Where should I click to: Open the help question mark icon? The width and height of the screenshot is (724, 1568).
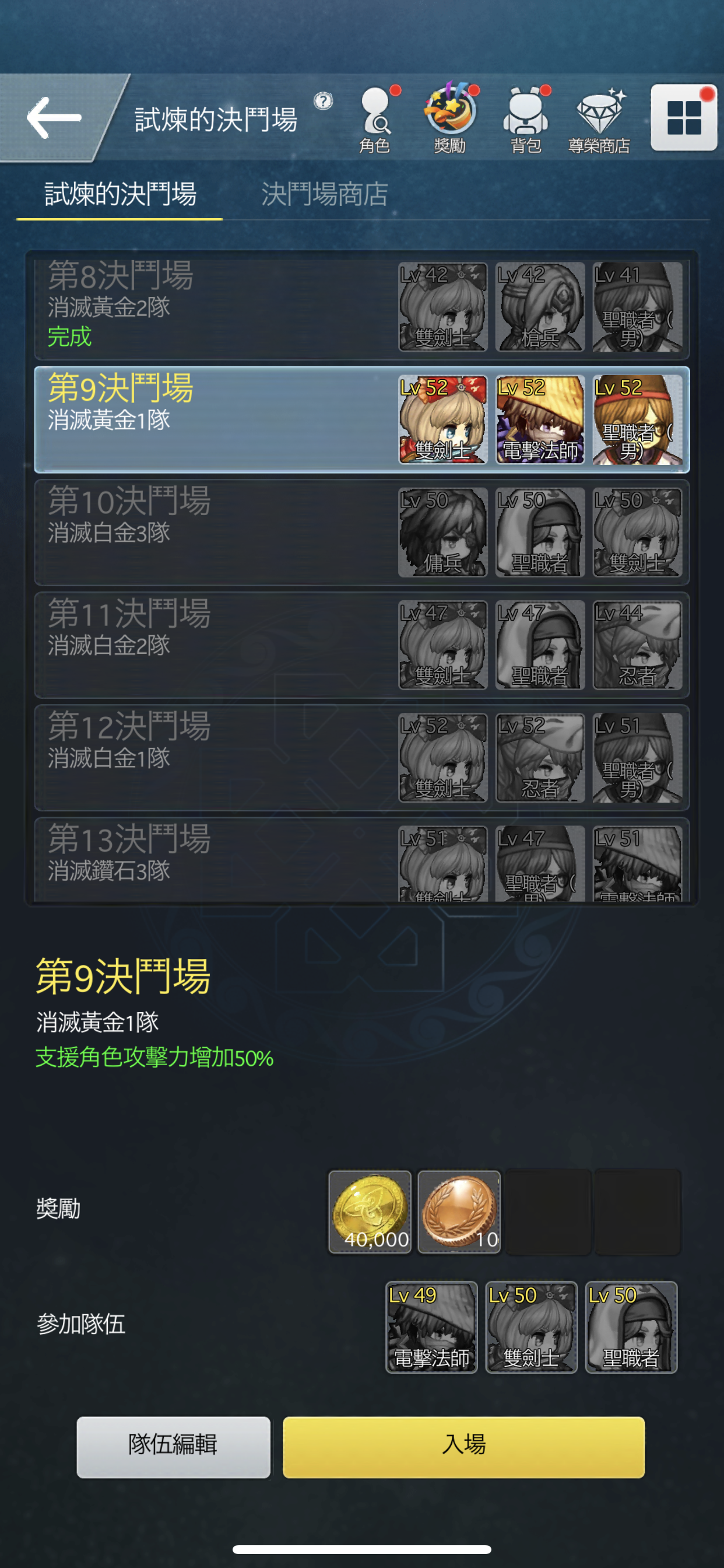323,100
